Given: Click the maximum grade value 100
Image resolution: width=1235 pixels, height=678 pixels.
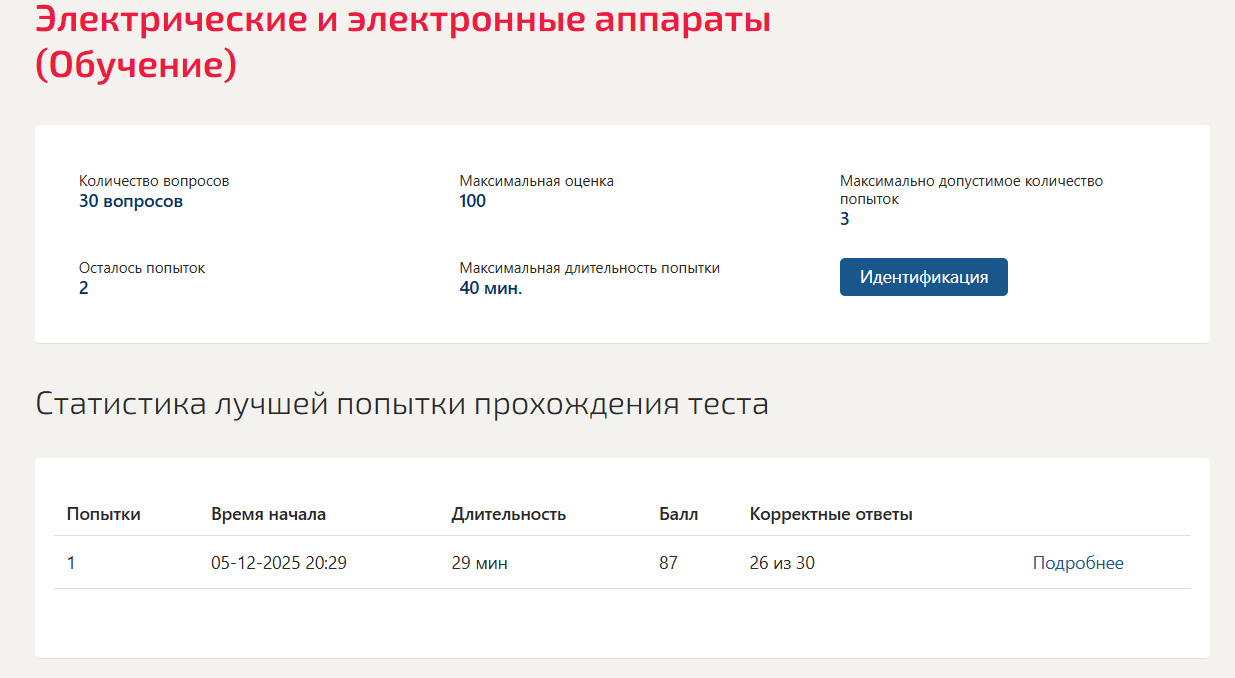Looking at the screenshot, I should pyautogui.click(x=473, y=201).
